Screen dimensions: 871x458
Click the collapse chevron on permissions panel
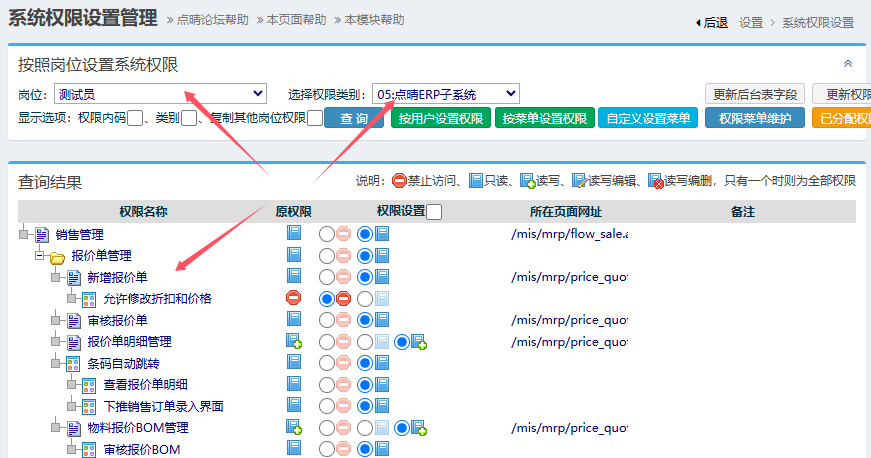tap(848, 63)
